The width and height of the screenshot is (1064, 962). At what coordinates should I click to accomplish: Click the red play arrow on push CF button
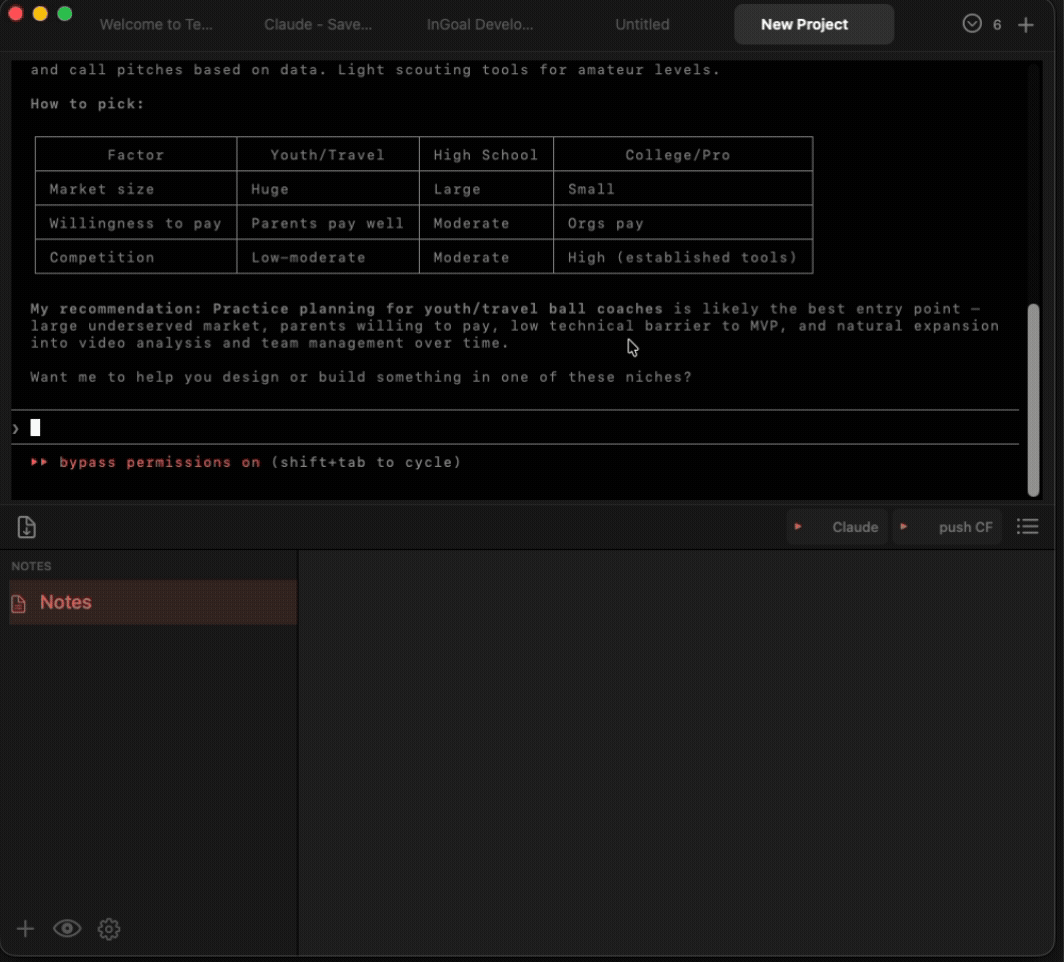[x=903, y=526]
